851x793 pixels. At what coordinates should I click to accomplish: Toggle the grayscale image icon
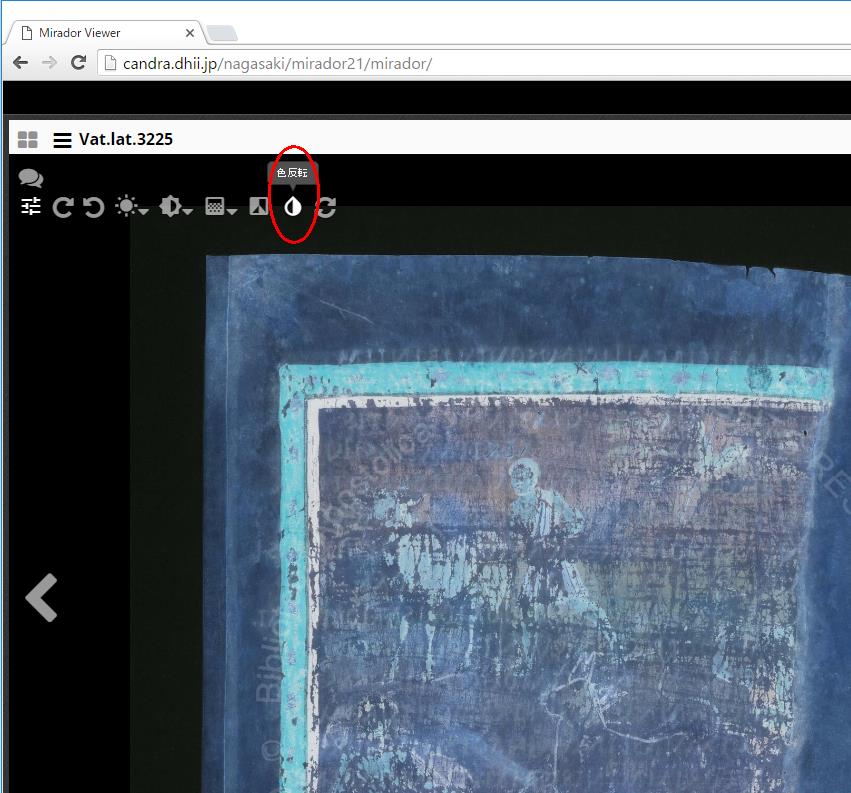pyautogui.click(x=259, y=206)
